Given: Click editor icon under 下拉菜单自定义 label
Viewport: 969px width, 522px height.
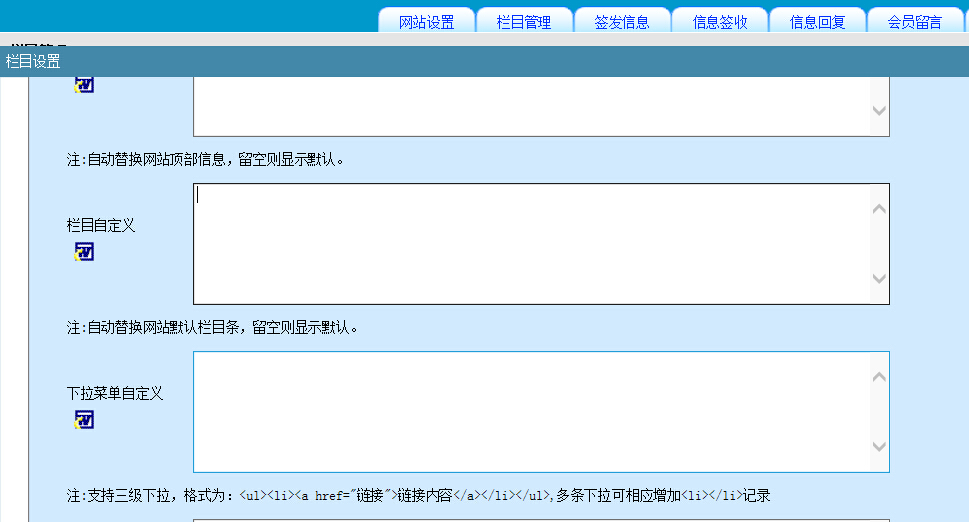Looking at the screenshot, I should (84, 421).
